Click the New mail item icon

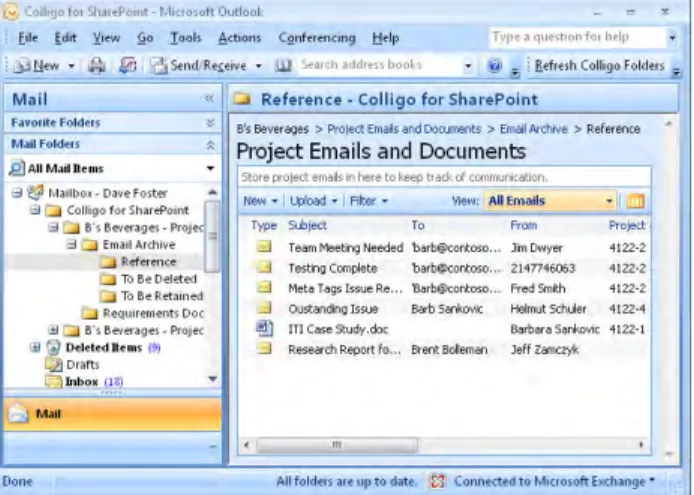tap(22, 66)
